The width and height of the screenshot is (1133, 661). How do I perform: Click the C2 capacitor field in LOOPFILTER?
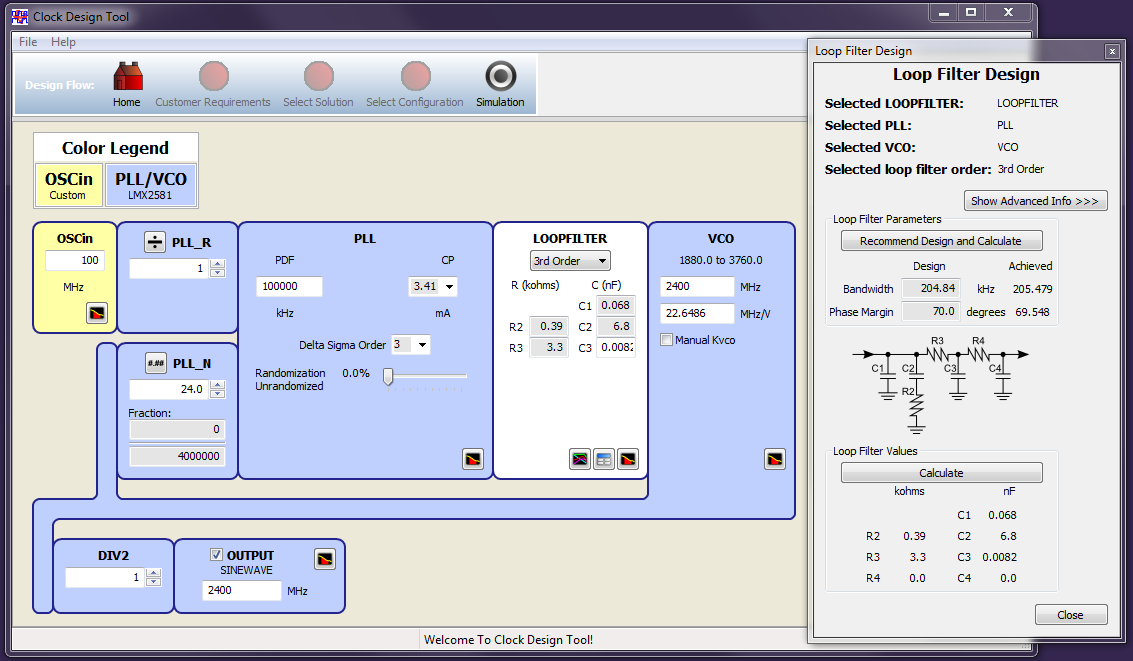click(616, 327)
